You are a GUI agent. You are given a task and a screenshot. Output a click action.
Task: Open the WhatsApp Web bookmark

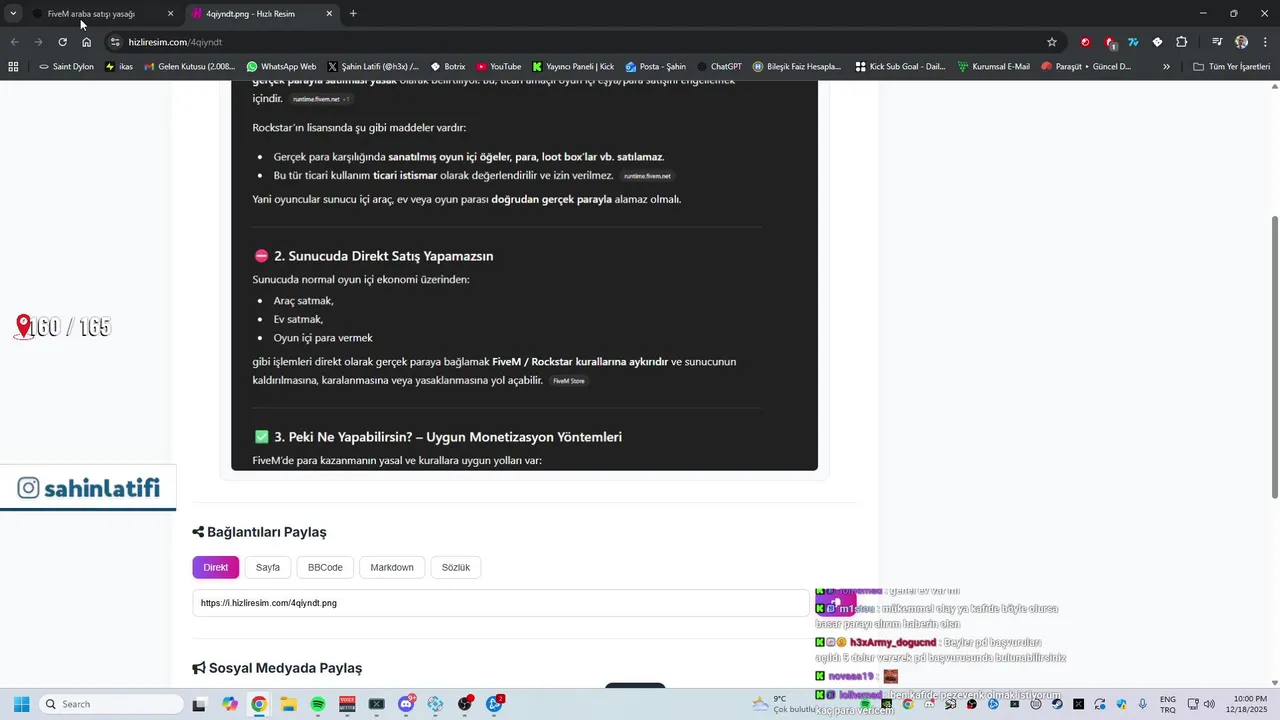(x=281, y=67)
